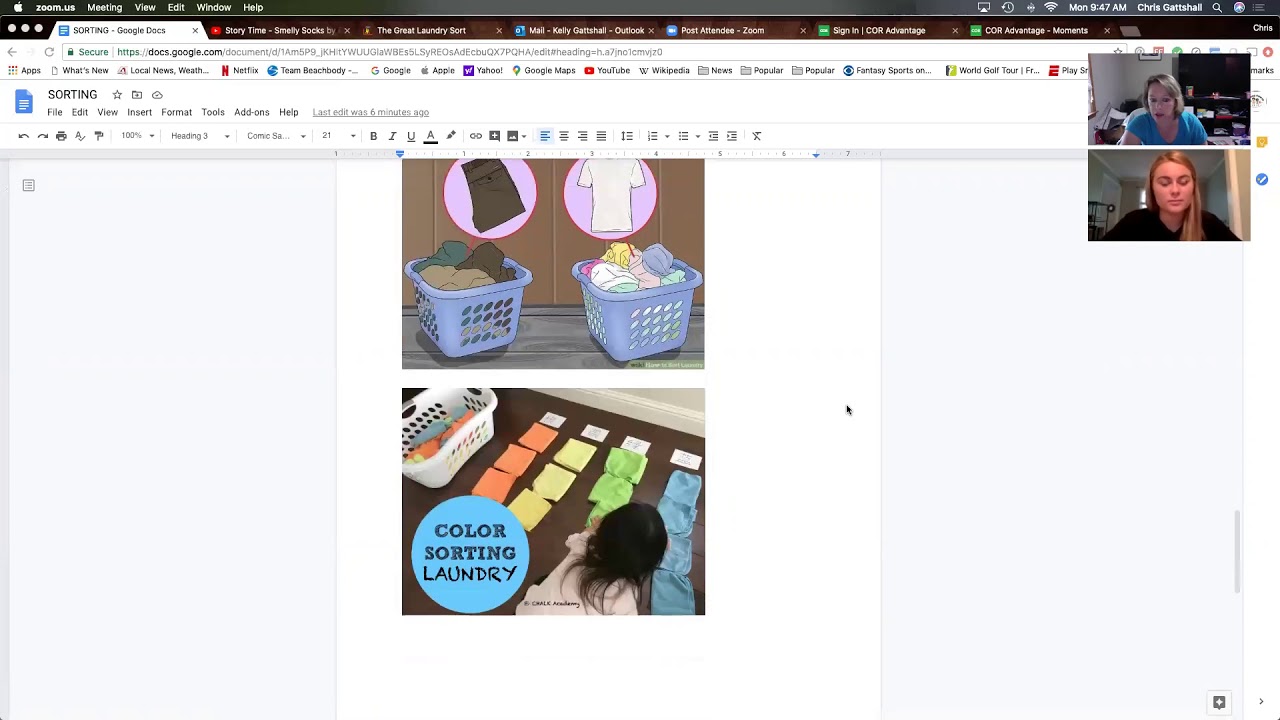Screen dimensions: 1280x720
Task: Print the SORTING document
Action: click(61, 136)
